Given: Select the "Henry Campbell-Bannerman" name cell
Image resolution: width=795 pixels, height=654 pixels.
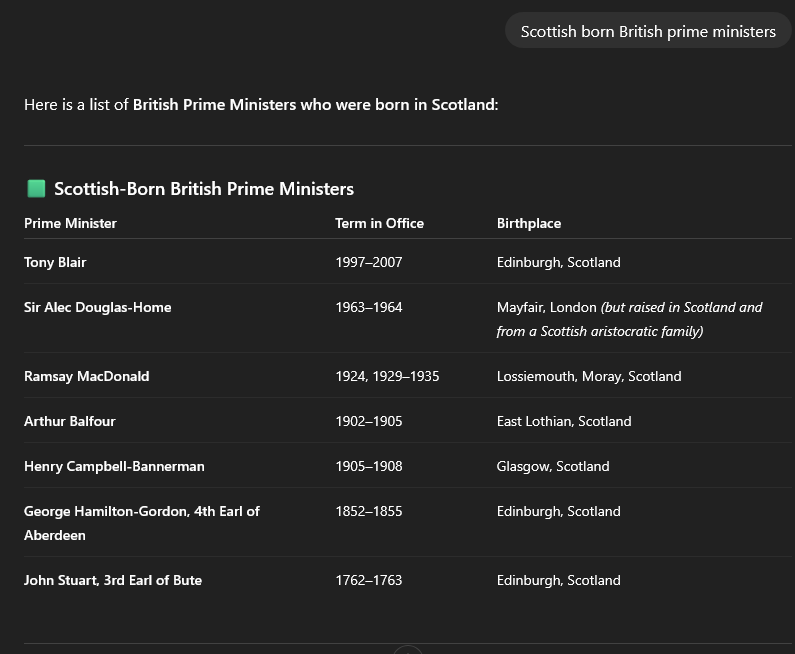Looking at the screenshot, I should 114,466.
